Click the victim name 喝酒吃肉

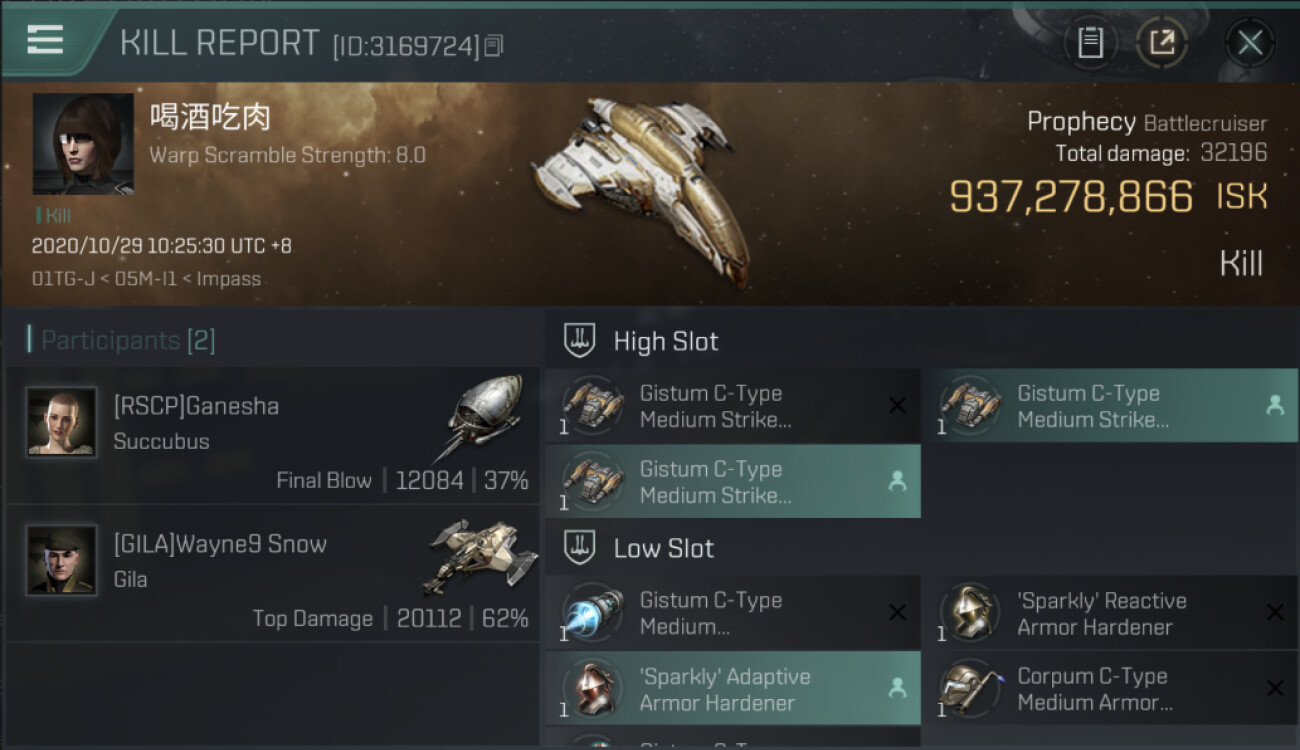coord(210,118)
